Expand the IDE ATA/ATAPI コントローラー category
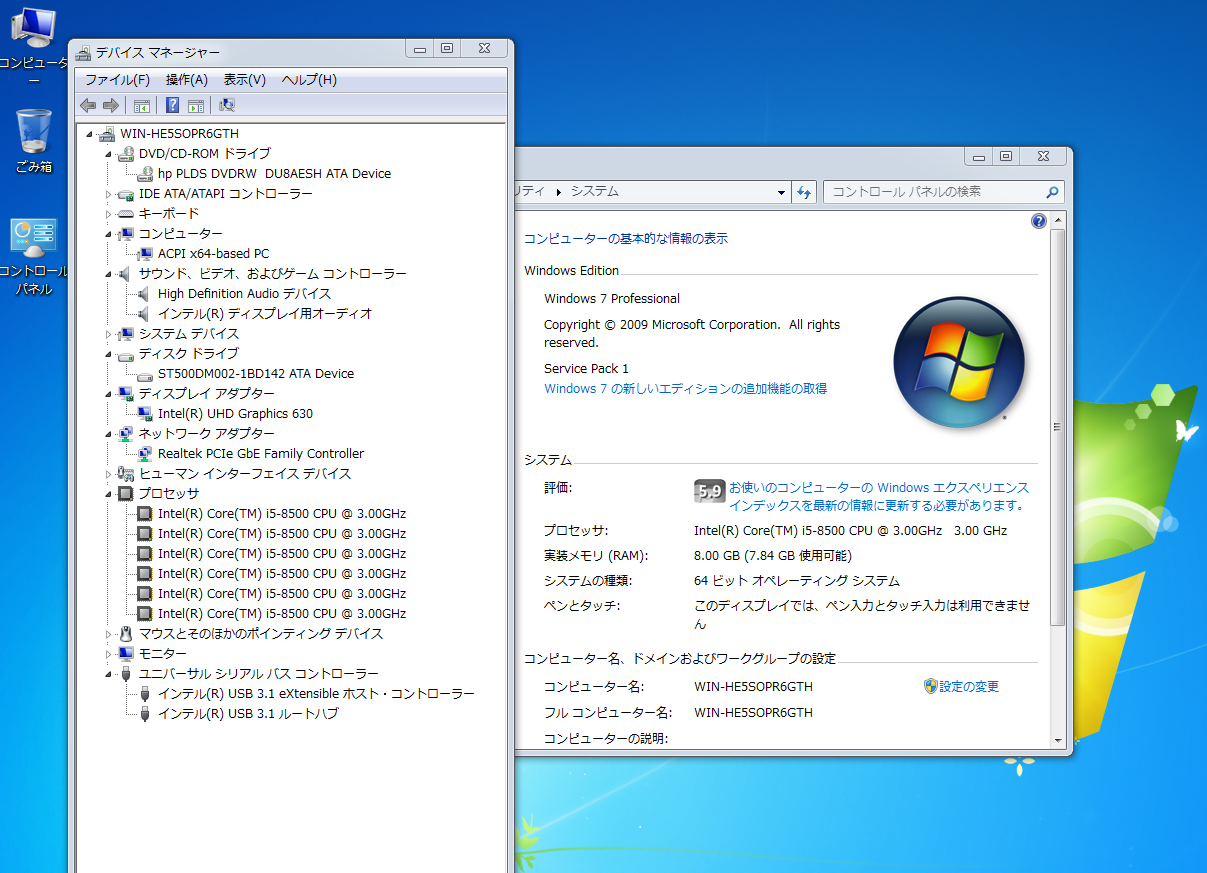The height and width of the screenshot is (873, 1207). (109, 194)
